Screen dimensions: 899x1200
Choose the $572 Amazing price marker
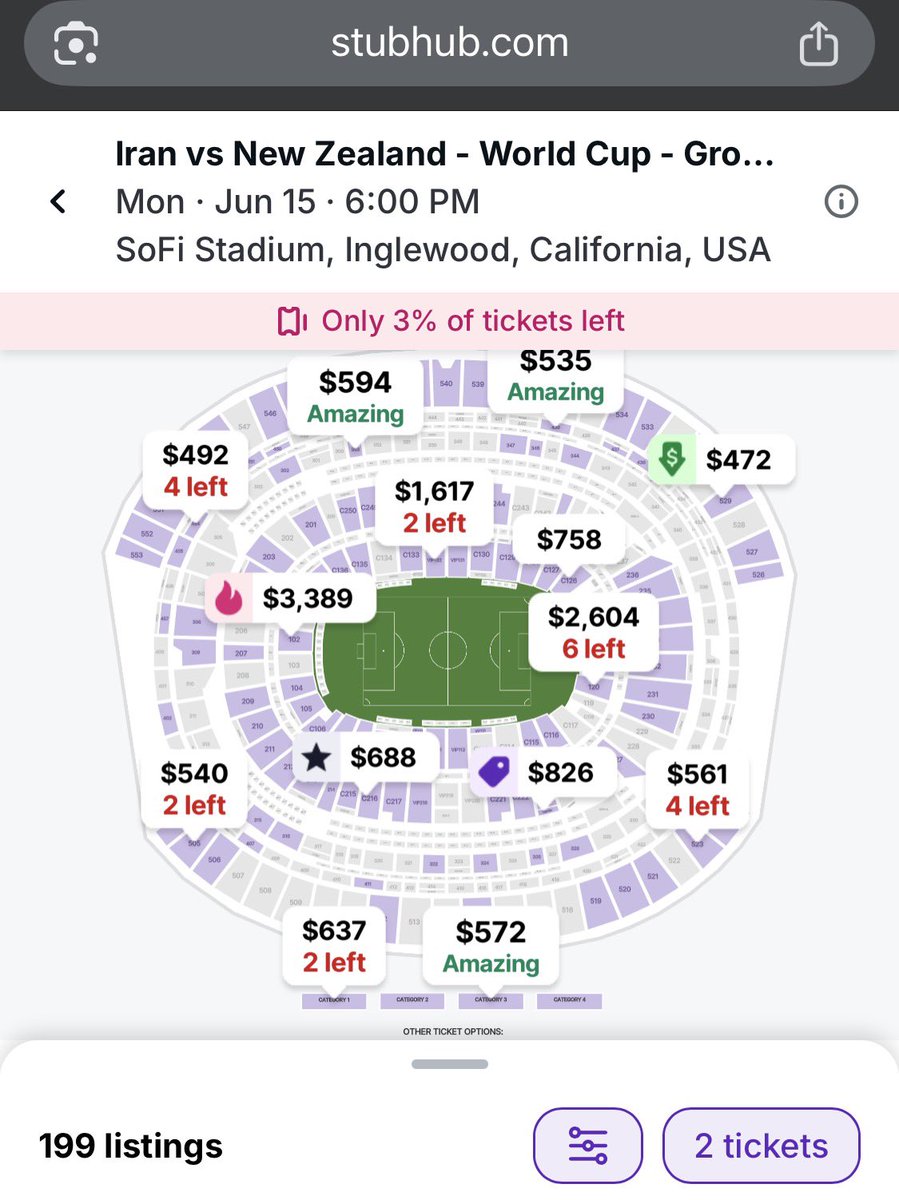(491, 946)
